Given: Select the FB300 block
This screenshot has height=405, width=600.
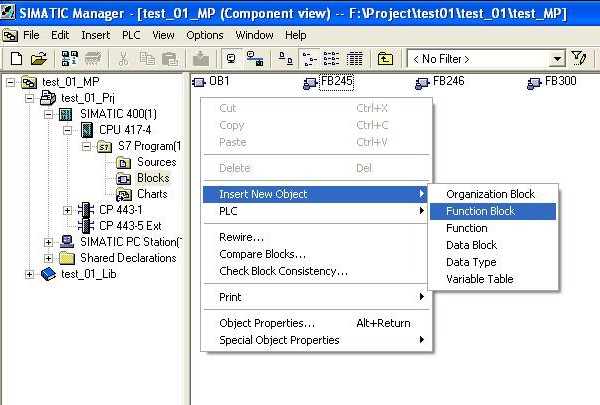Looking at the screenshot, I should pyautogui.click(x=561, y=81).
